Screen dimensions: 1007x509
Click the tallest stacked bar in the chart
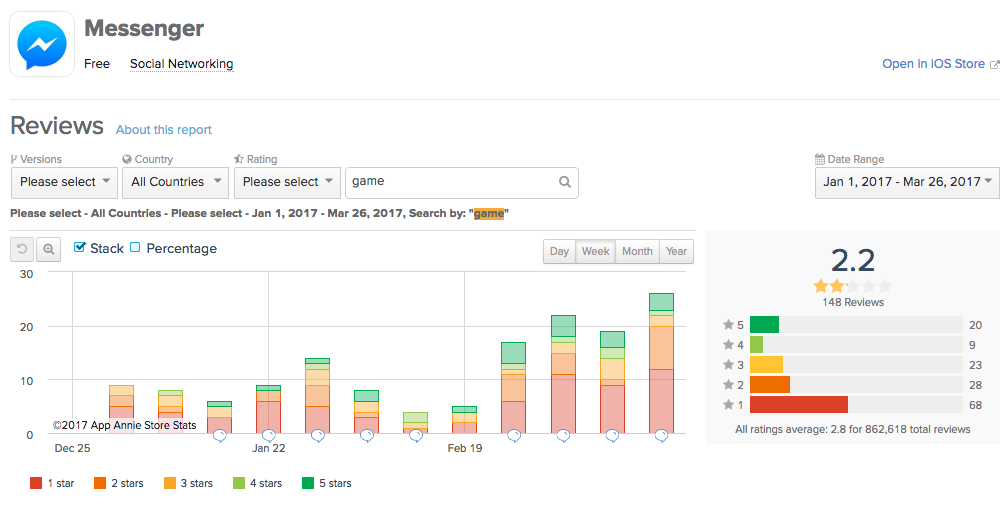[x=661, y=363]
